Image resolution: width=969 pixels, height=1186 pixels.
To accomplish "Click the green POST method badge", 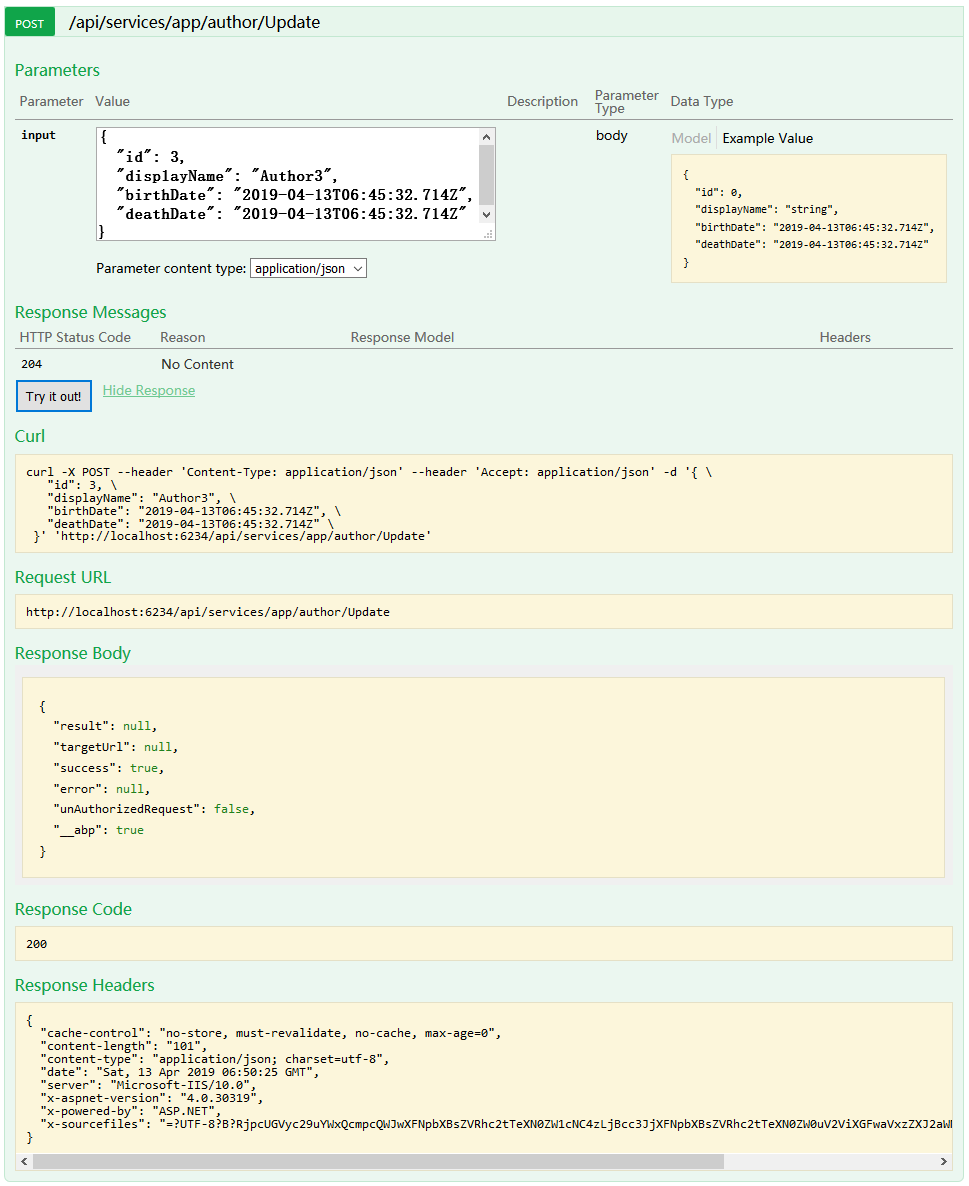I will tap(30, 23).
